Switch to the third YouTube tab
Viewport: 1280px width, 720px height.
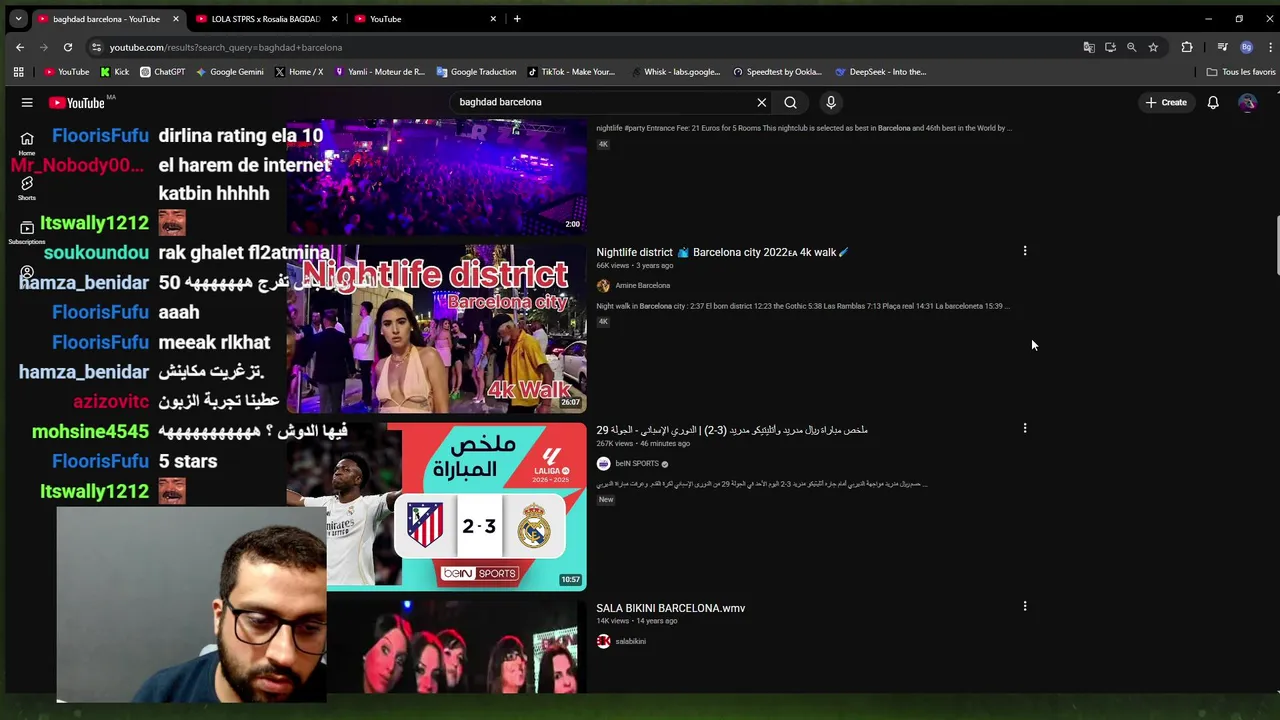coord(425,19)
